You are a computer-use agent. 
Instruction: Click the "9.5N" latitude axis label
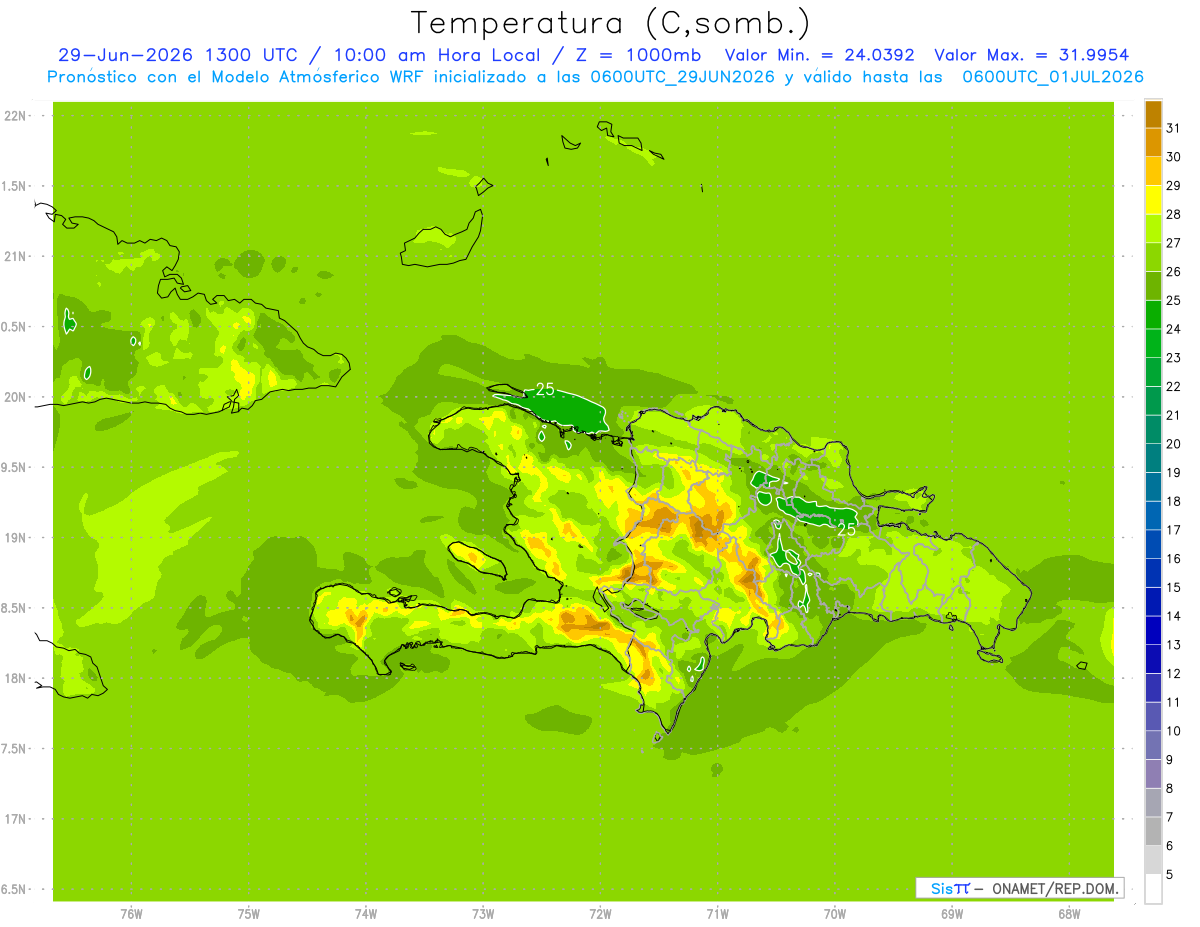click(15, 468)
